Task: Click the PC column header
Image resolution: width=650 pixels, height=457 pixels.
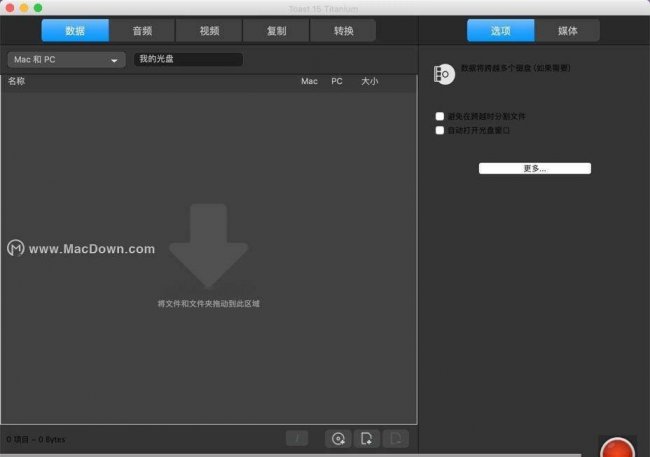Action: click(x=337, y=81)
